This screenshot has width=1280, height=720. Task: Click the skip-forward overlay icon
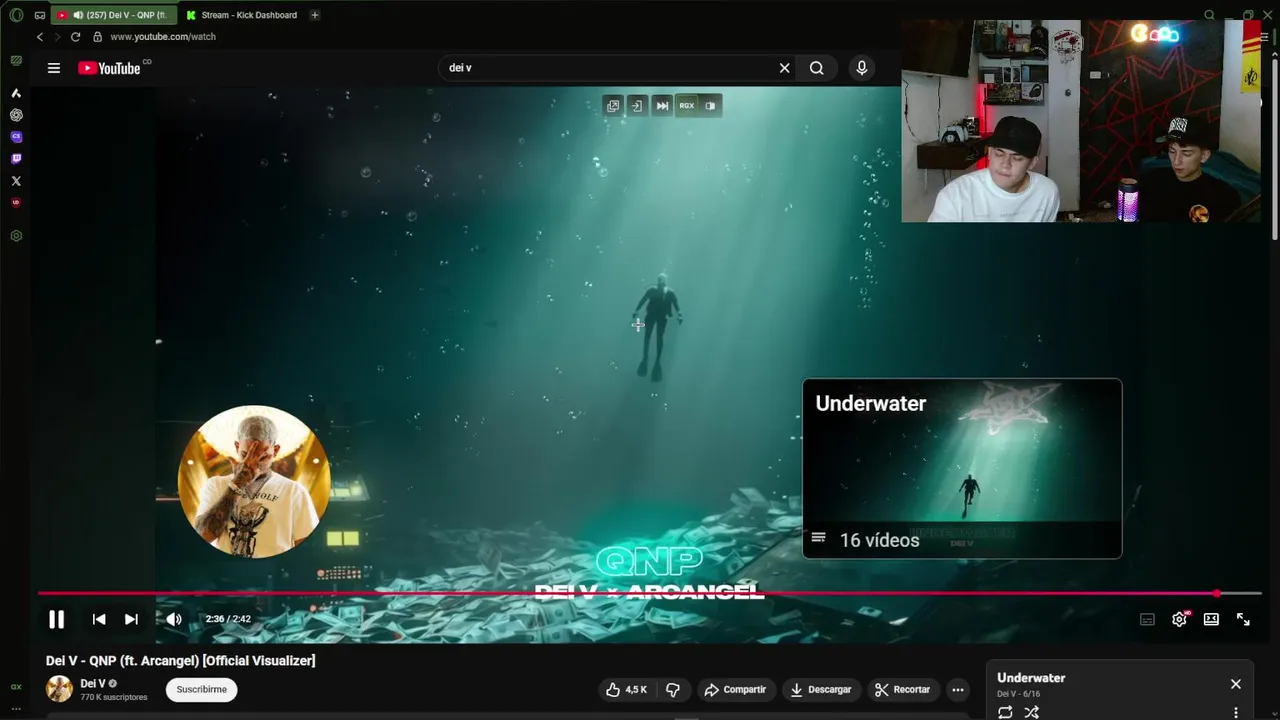pos(662,105)
